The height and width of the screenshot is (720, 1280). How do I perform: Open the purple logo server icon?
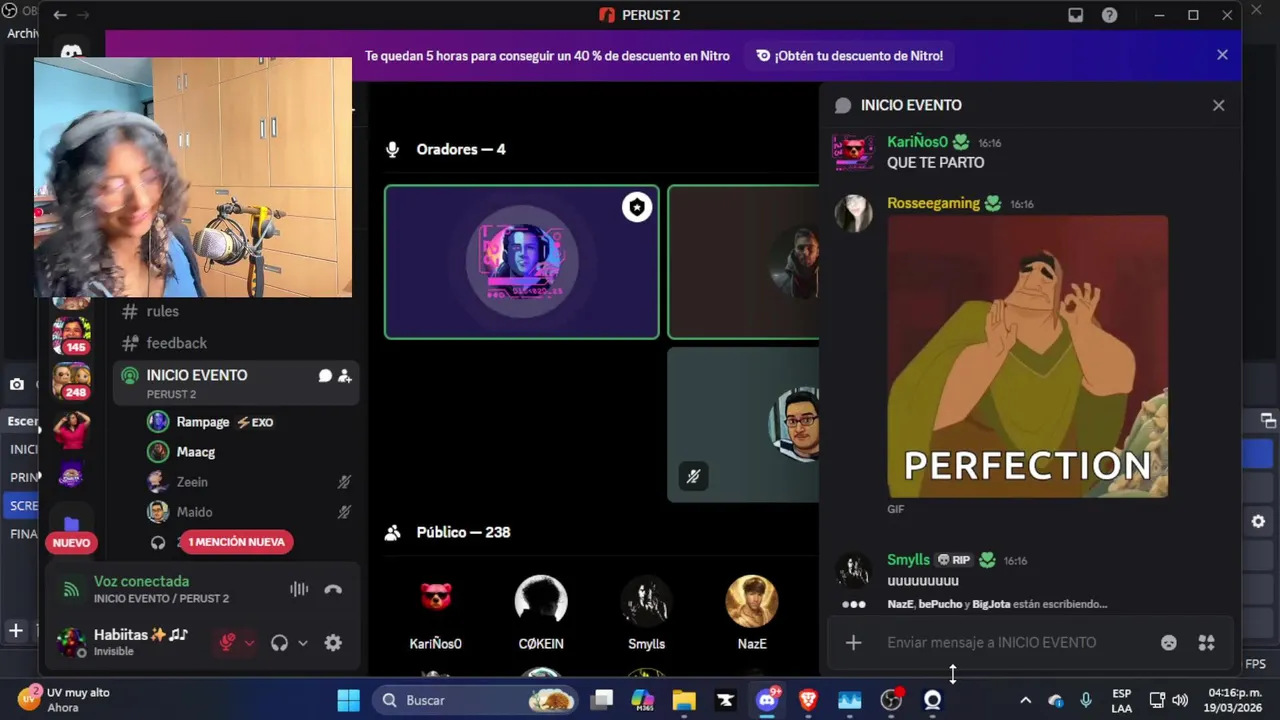pyautogui.click(x=71, y=475)
